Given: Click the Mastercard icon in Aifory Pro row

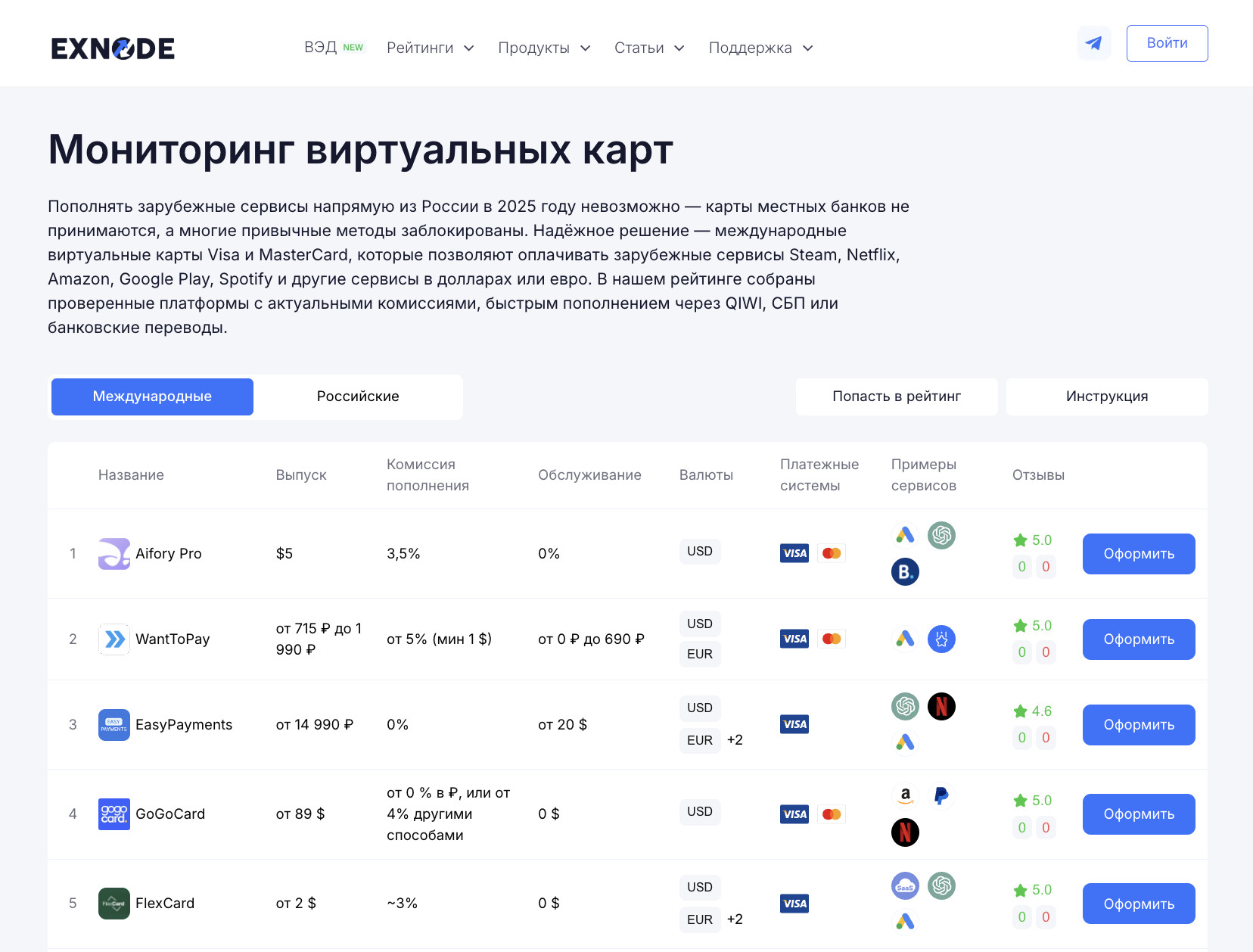Looking at the screenshot, I should coord(832,553).
